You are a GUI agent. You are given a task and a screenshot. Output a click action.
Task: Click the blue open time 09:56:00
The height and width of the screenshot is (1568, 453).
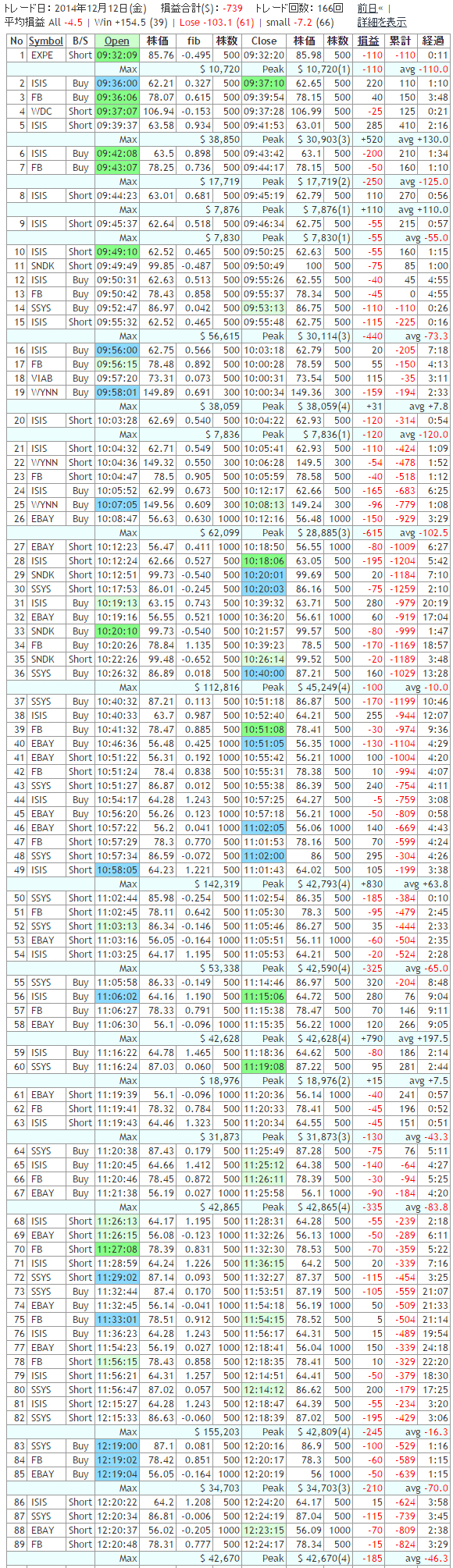[117, 350]
